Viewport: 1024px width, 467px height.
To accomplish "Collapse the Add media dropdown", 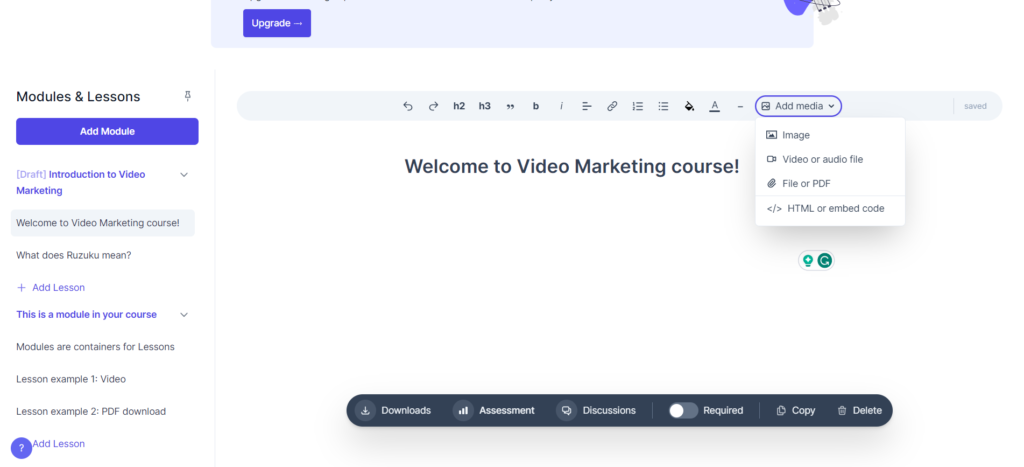I will pyautogui.click(x=798, y=106).
